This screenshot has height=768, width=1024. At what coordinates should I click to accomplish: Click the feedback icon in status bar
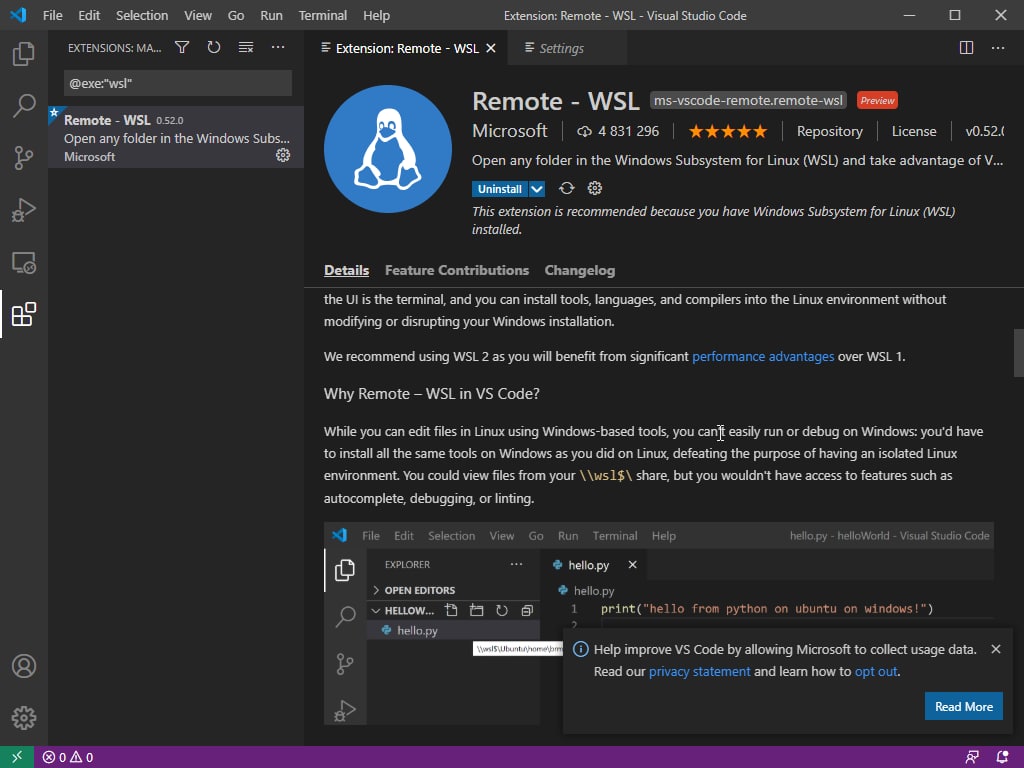tap(972, 757)
